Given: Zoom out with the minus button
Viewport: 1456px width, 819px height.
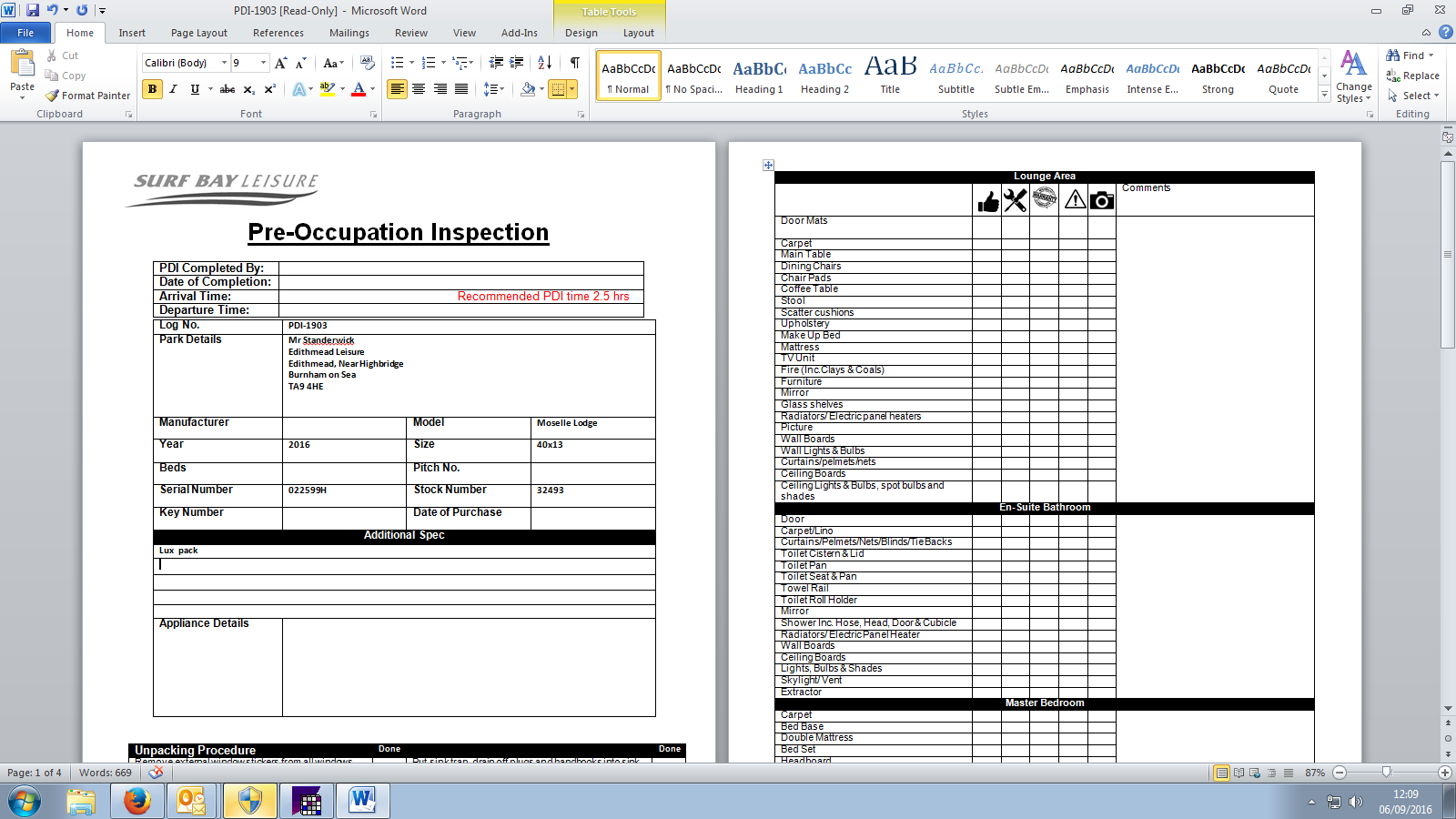Looking at the screenshot, I should pyautogui.click(x=1340, y=773).
